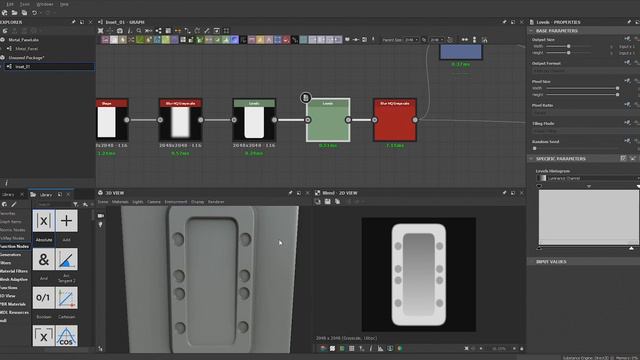Click the histogram icon in 2D view bottom bar

pos(380,349)
